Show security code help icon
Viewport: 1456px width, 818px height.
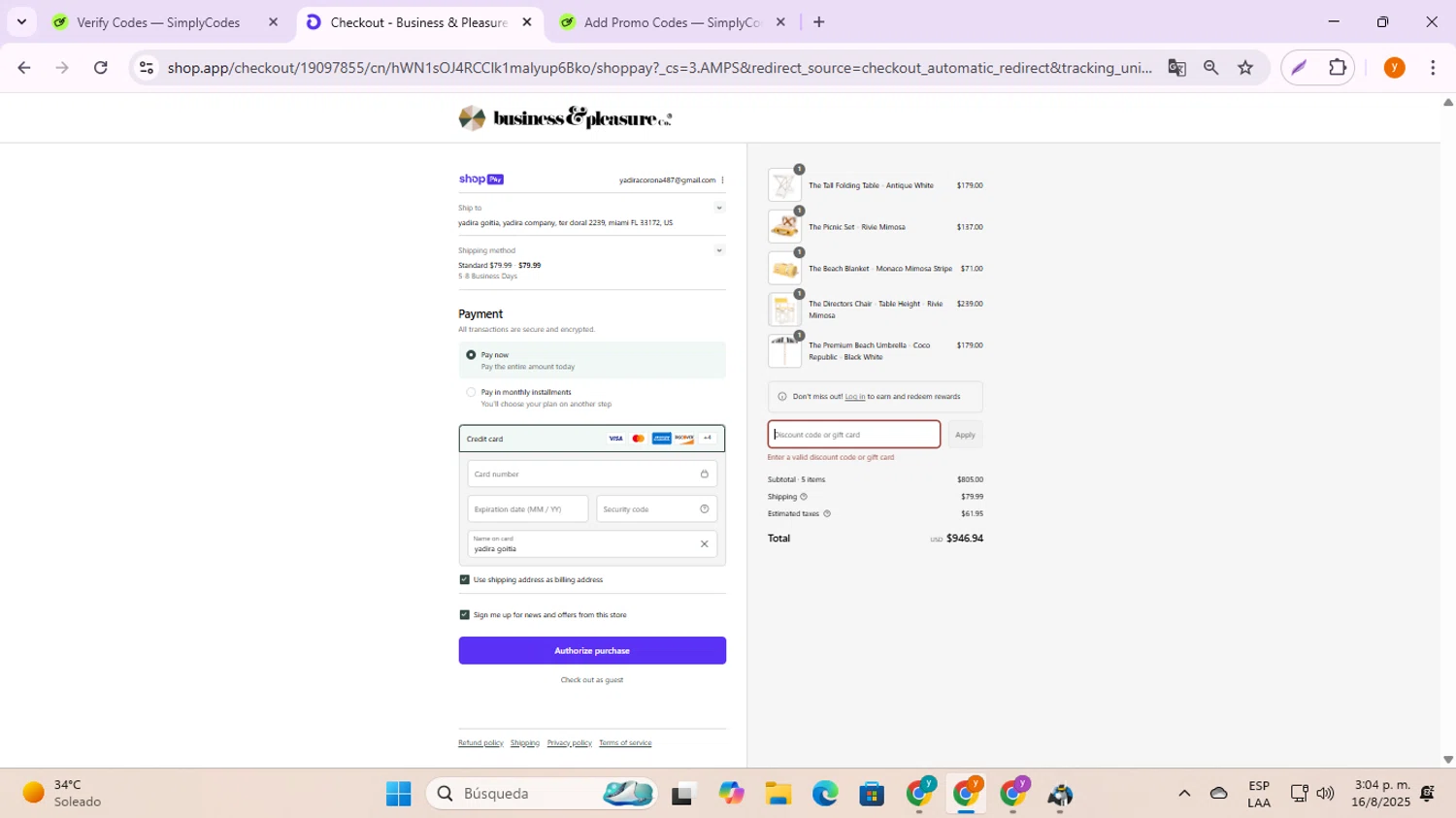pyautogui.click(x=705, y=509)
